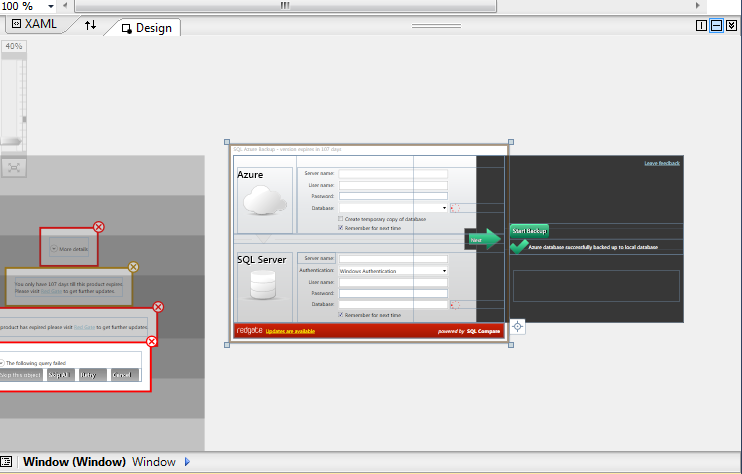Click the split pane drag grip

coord(436,26)
